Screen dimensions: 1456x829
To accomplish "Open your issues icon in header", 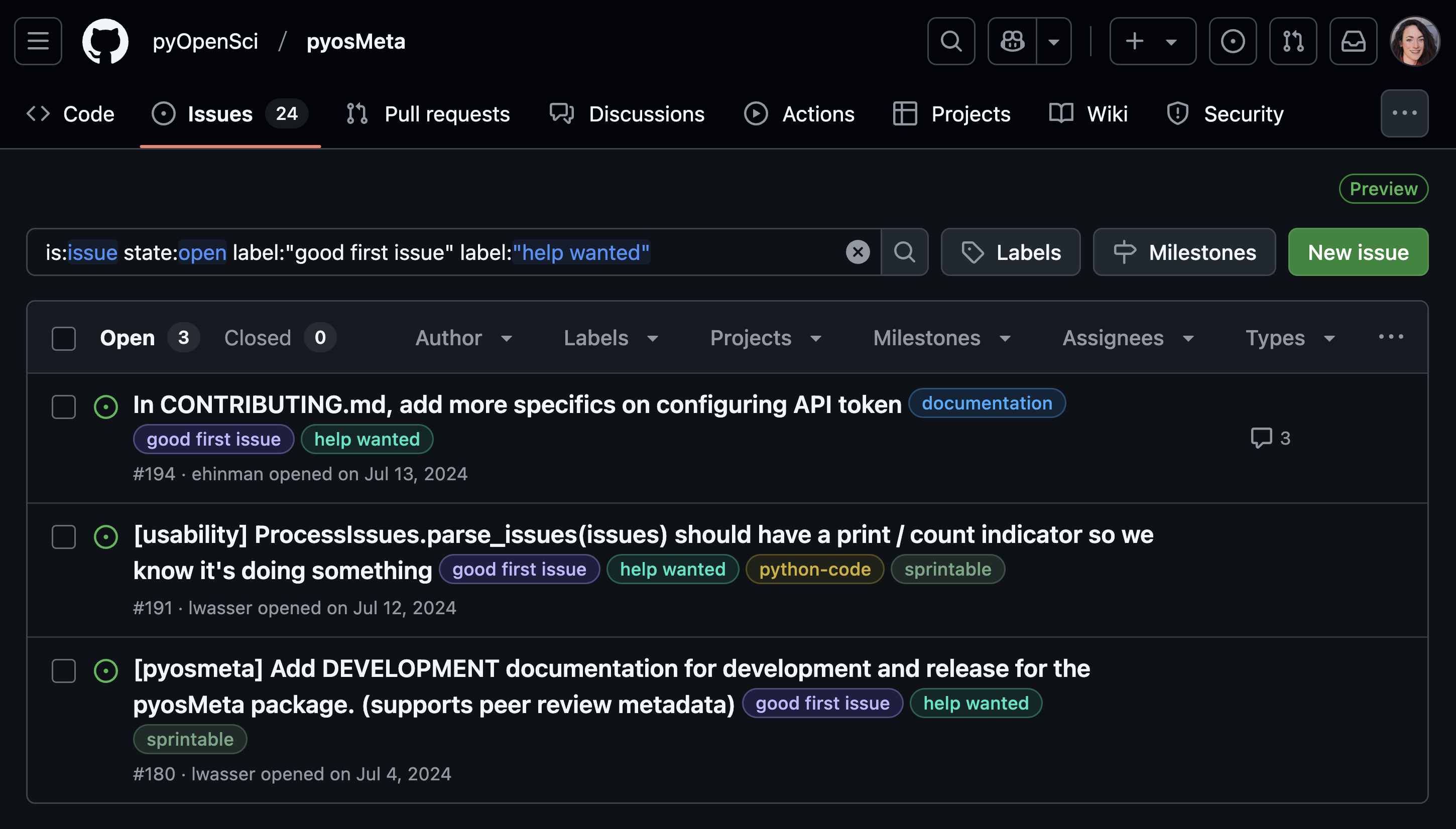I will (1233, 41).
